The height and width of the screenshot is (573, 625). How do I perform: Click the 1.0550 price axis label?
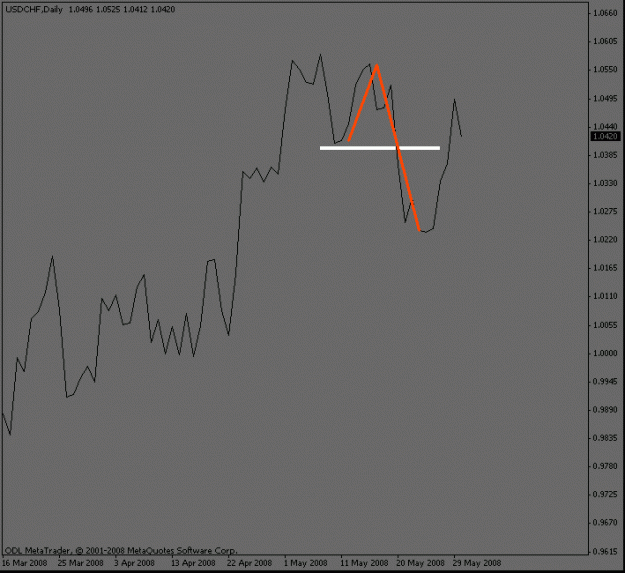(605, 70)
